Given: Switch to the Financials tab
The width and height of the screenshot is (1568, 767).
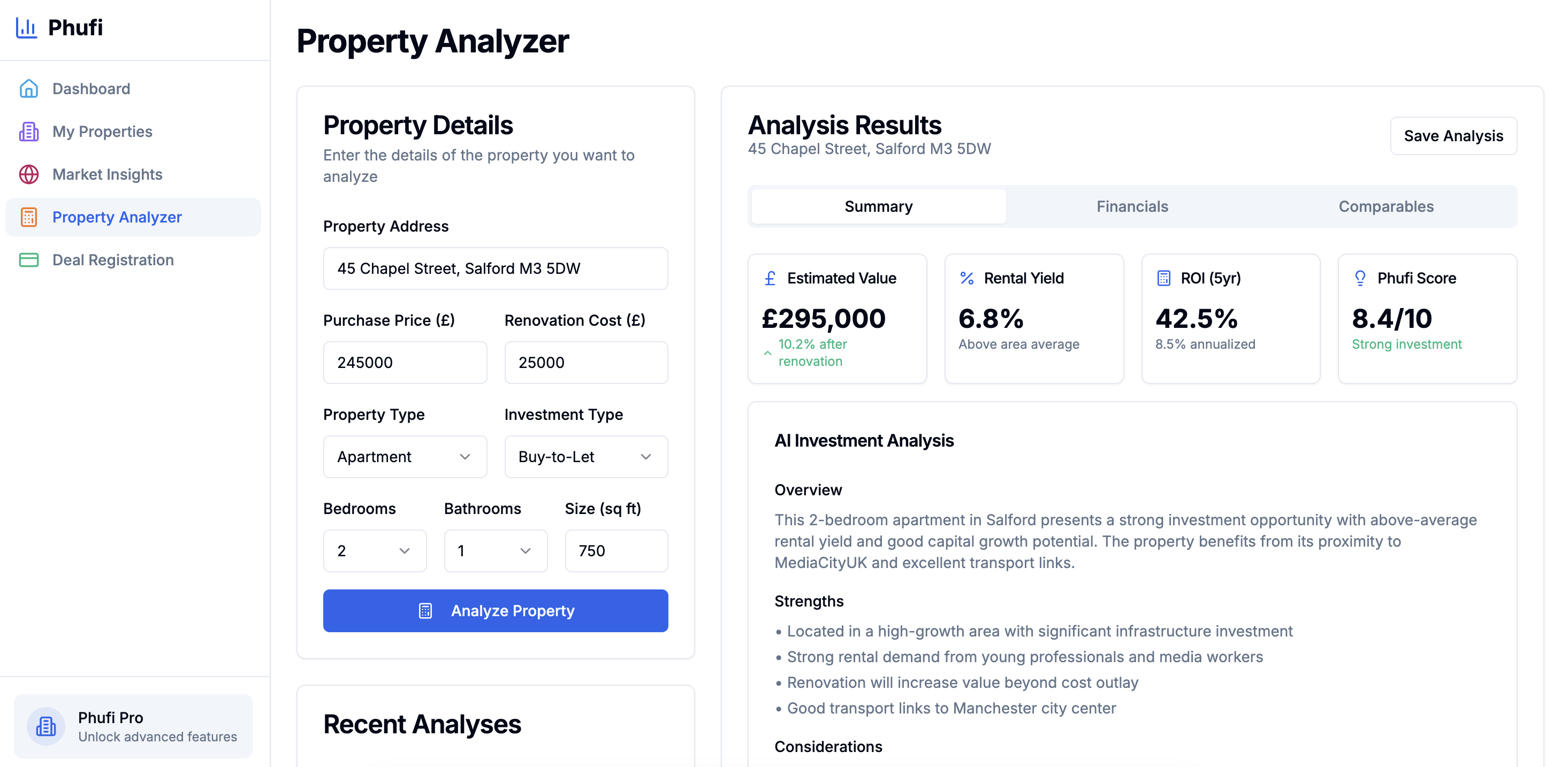Looking at the screenshot, I should pyautogui.click(x=1131, y=206).
